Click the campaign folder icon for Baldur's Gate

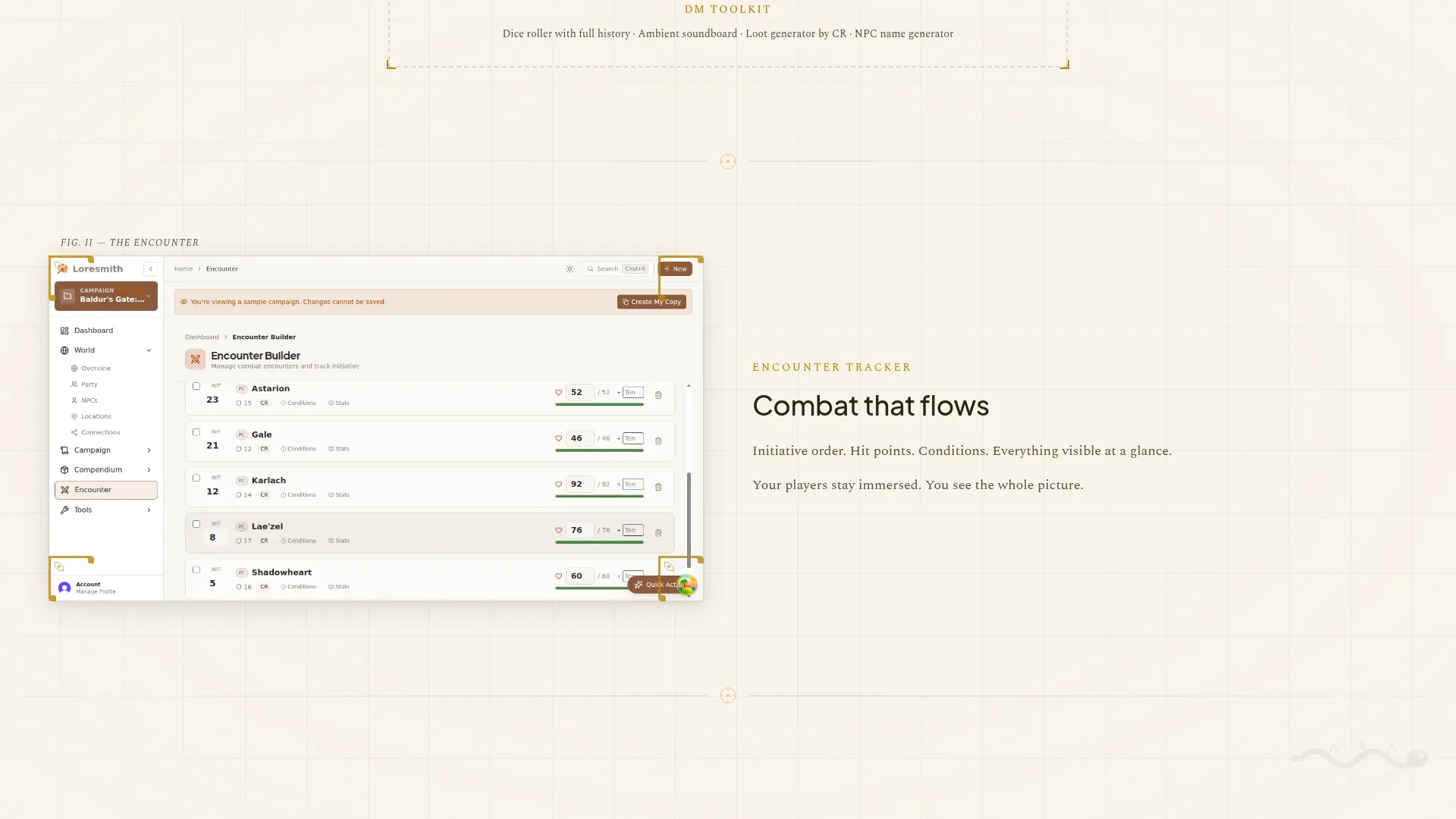pyautogui.click(x=67, y=296)
